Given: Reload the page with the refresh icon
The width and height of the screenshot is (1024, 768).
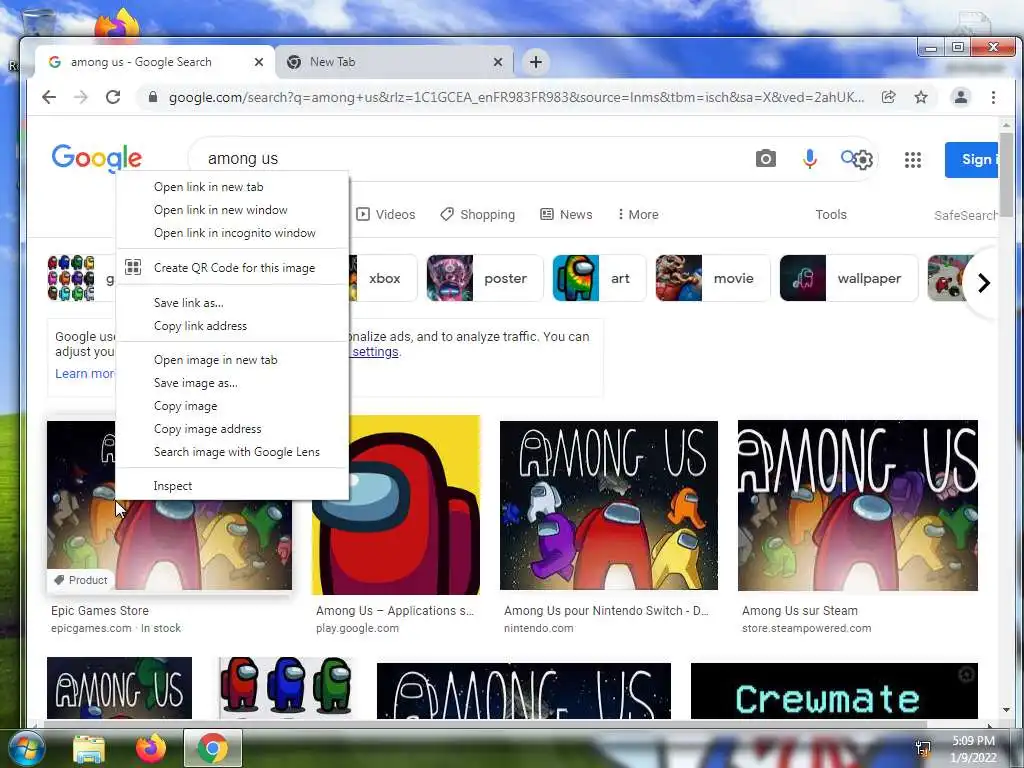Looking at the screenshot, I should 113,97.
